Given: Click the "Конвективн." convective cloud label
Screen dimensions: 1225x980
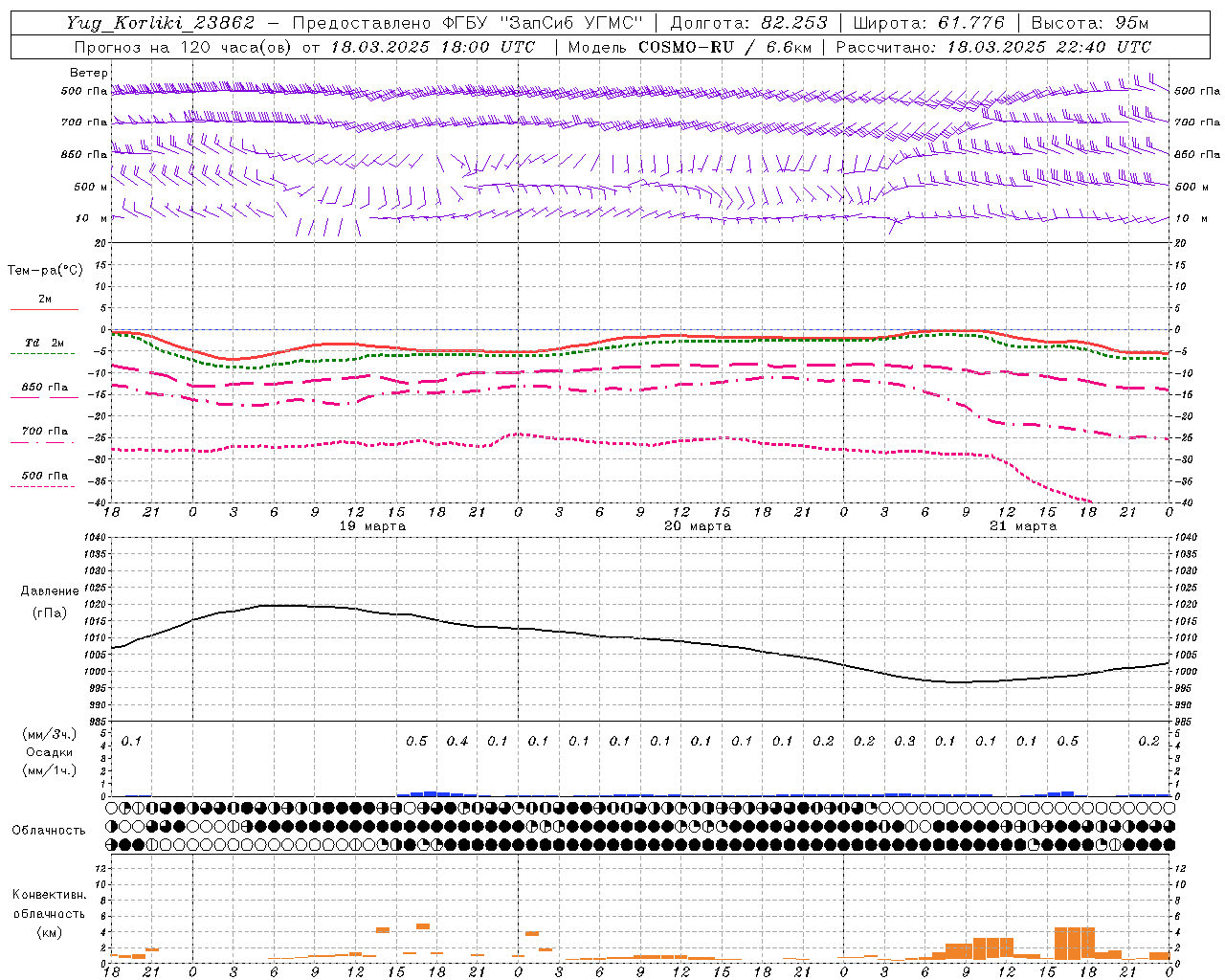Looking at the screenshot, I should [x=49, y=895].
